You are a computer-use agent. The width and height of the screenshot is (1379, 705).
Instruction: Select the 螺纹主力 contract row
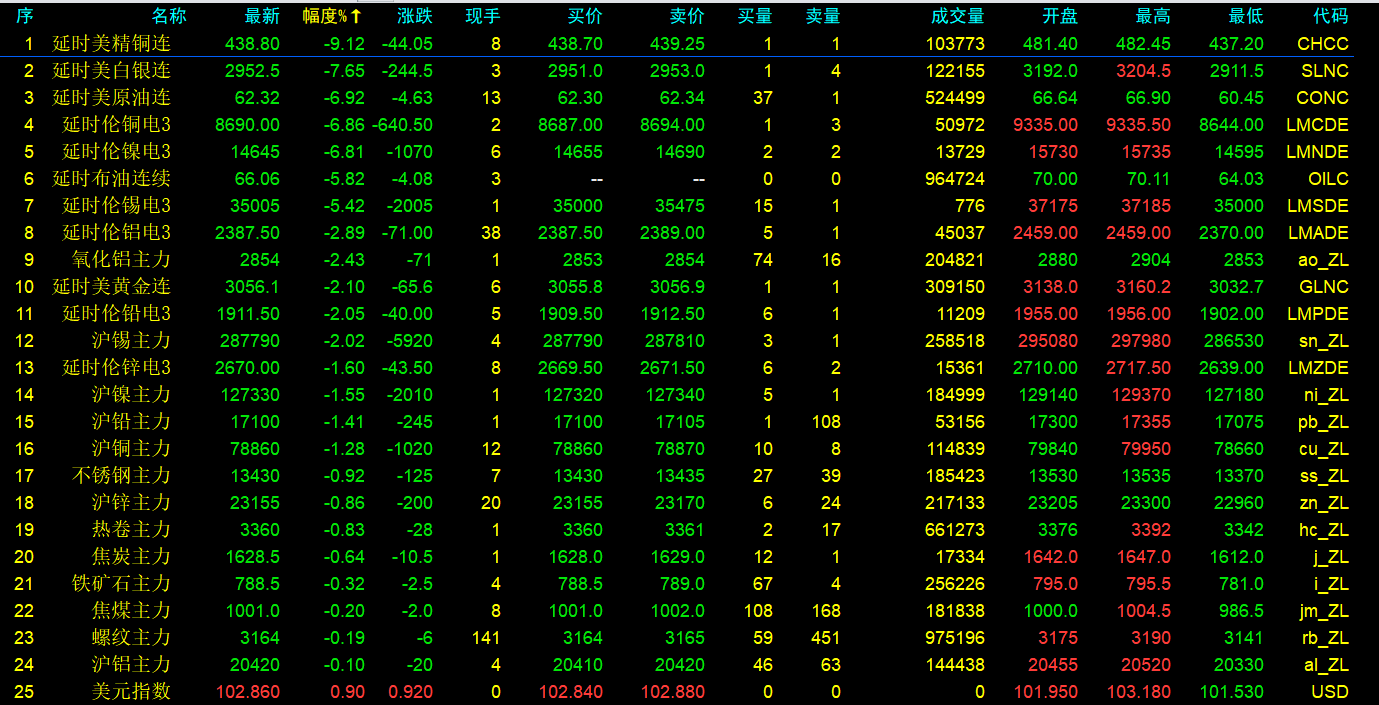131,638
